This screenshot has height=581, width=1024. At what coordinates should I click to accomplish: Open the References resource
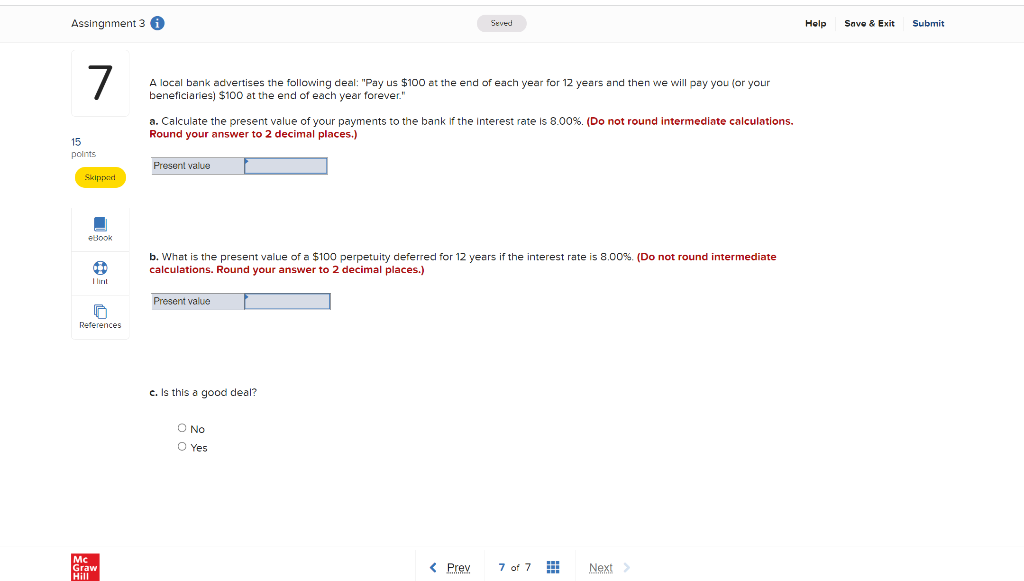[x=99, y=317]
